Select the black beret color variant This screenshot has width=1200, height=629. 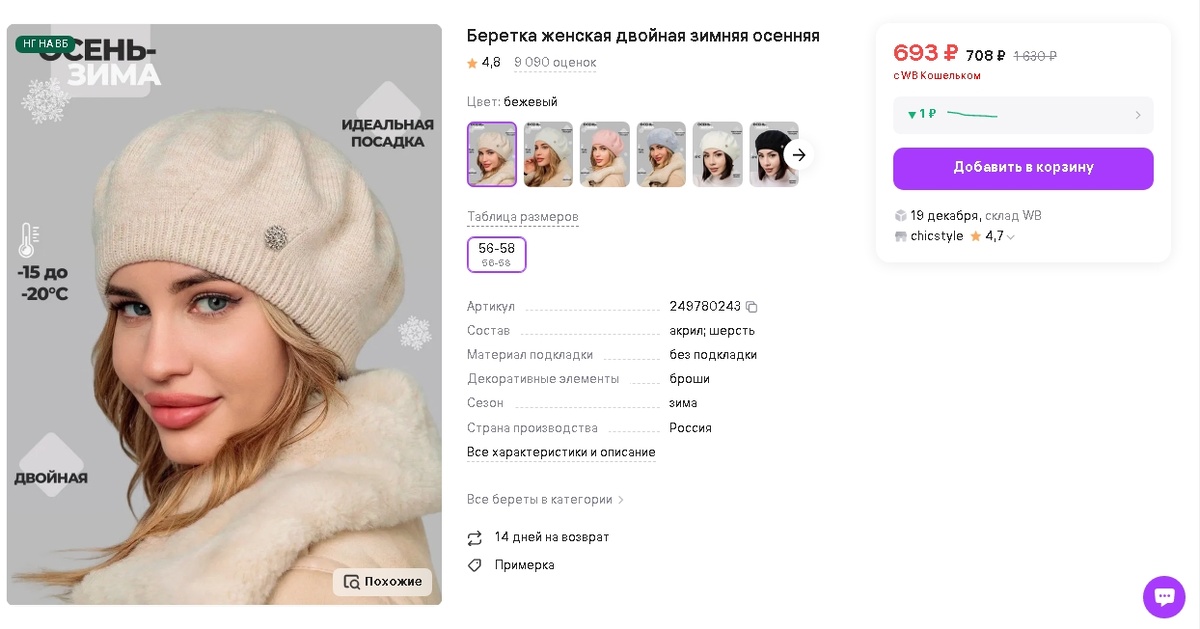[774, 154]
